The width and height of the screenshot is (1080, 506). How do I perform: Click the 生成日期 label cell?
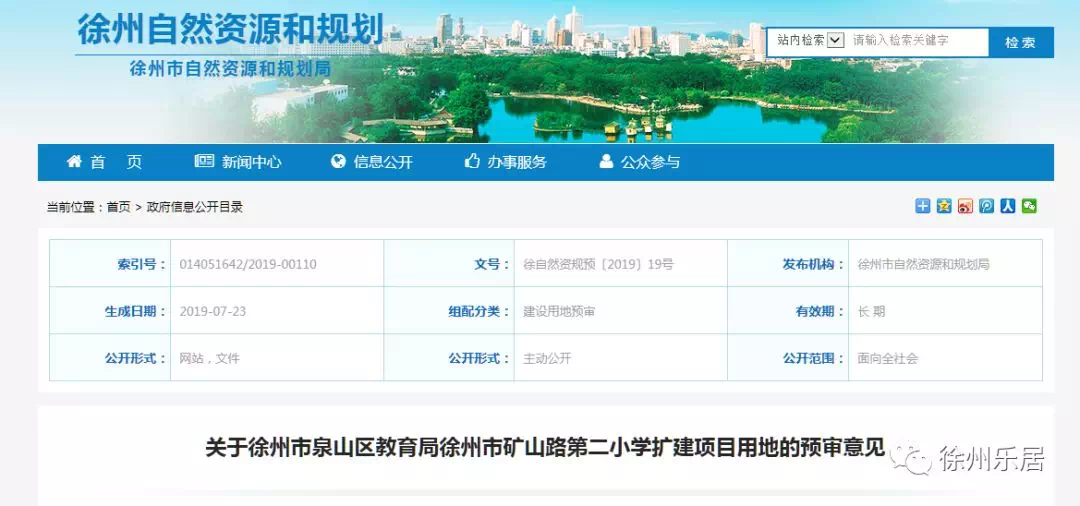[x=110, y=311]
